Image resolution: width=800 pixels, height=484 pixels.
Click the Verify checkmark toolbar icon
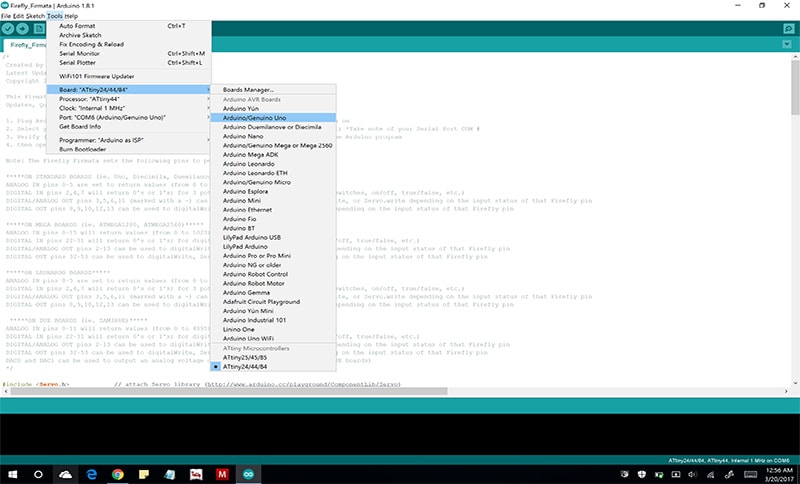point(8,29)
